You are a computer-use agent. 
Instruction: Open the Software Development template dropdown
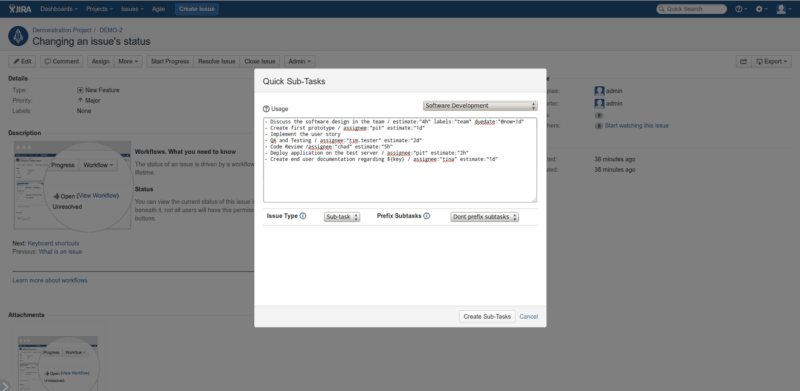480,106
